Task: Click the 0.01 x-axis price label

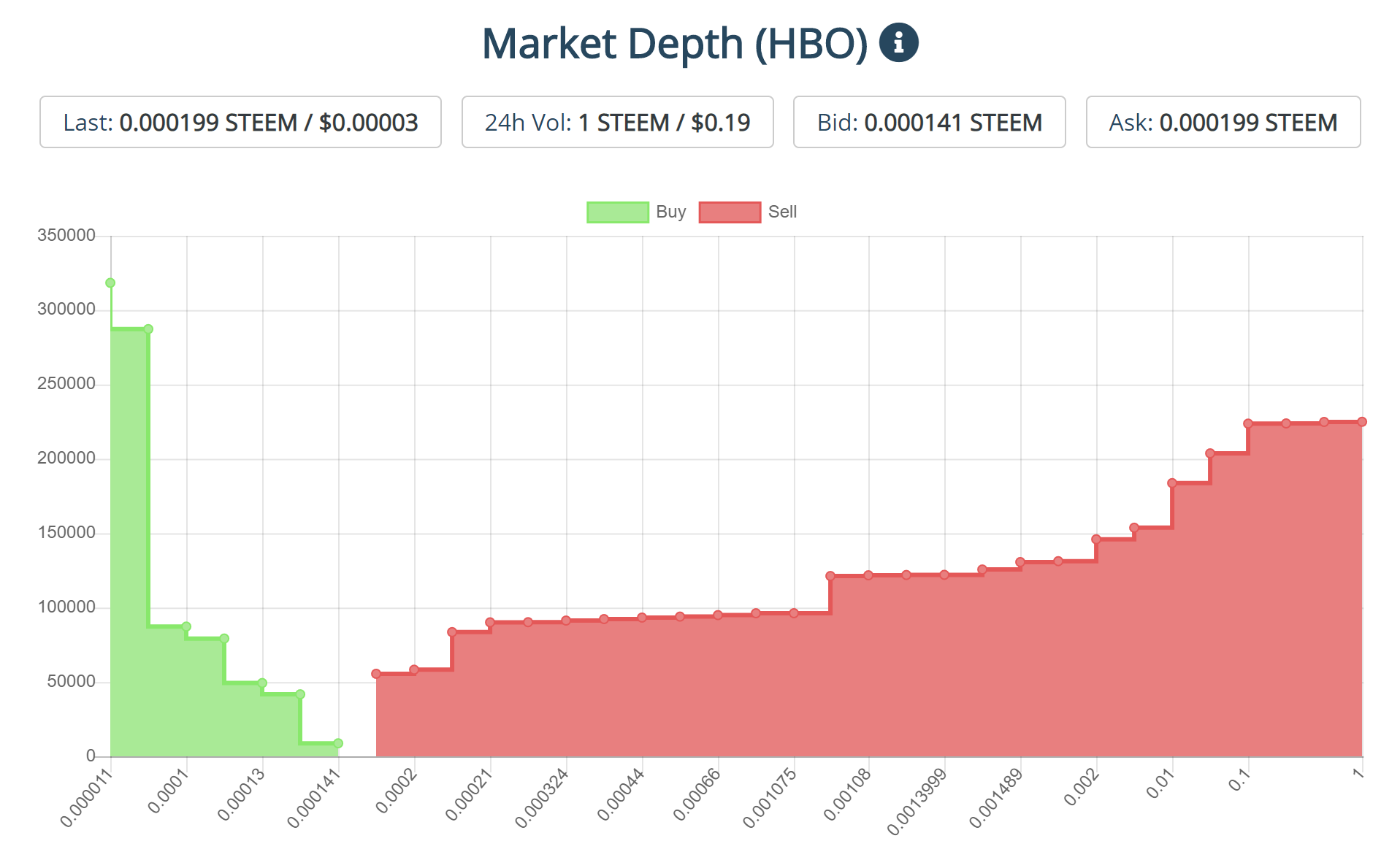Action: tap(1161, 783)
